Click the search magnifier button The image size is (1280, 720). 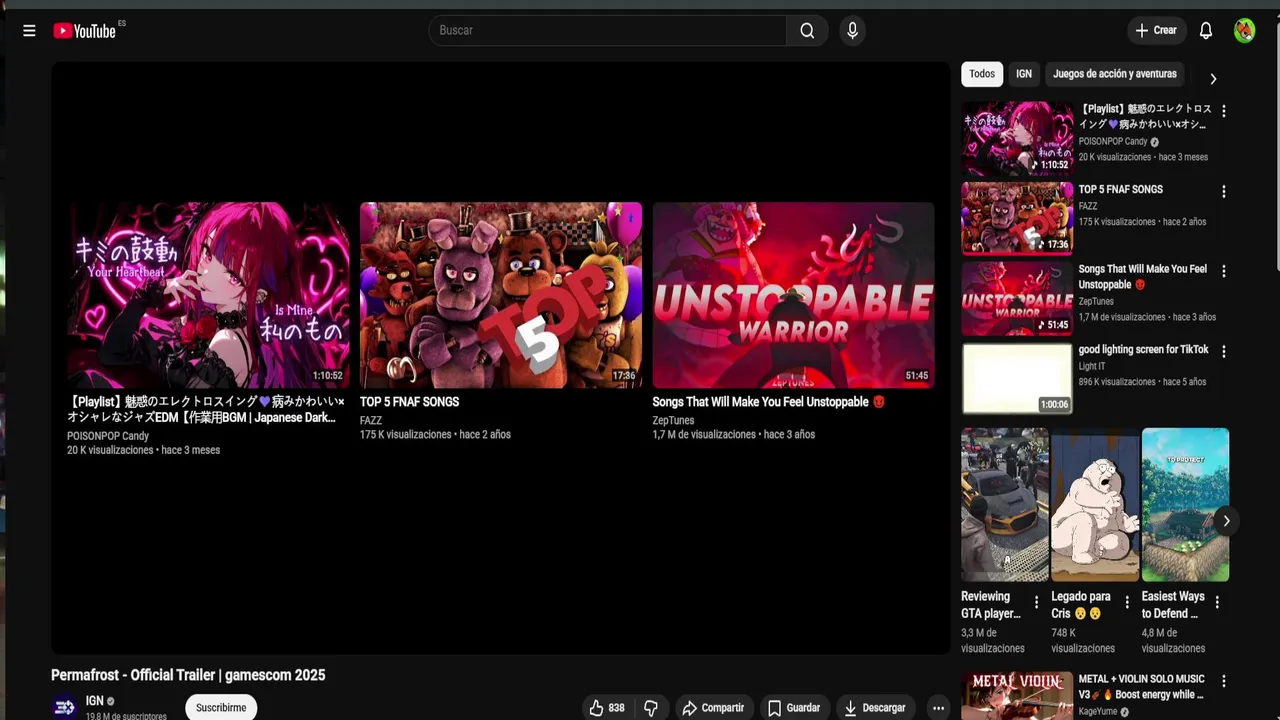pos(807,31)
